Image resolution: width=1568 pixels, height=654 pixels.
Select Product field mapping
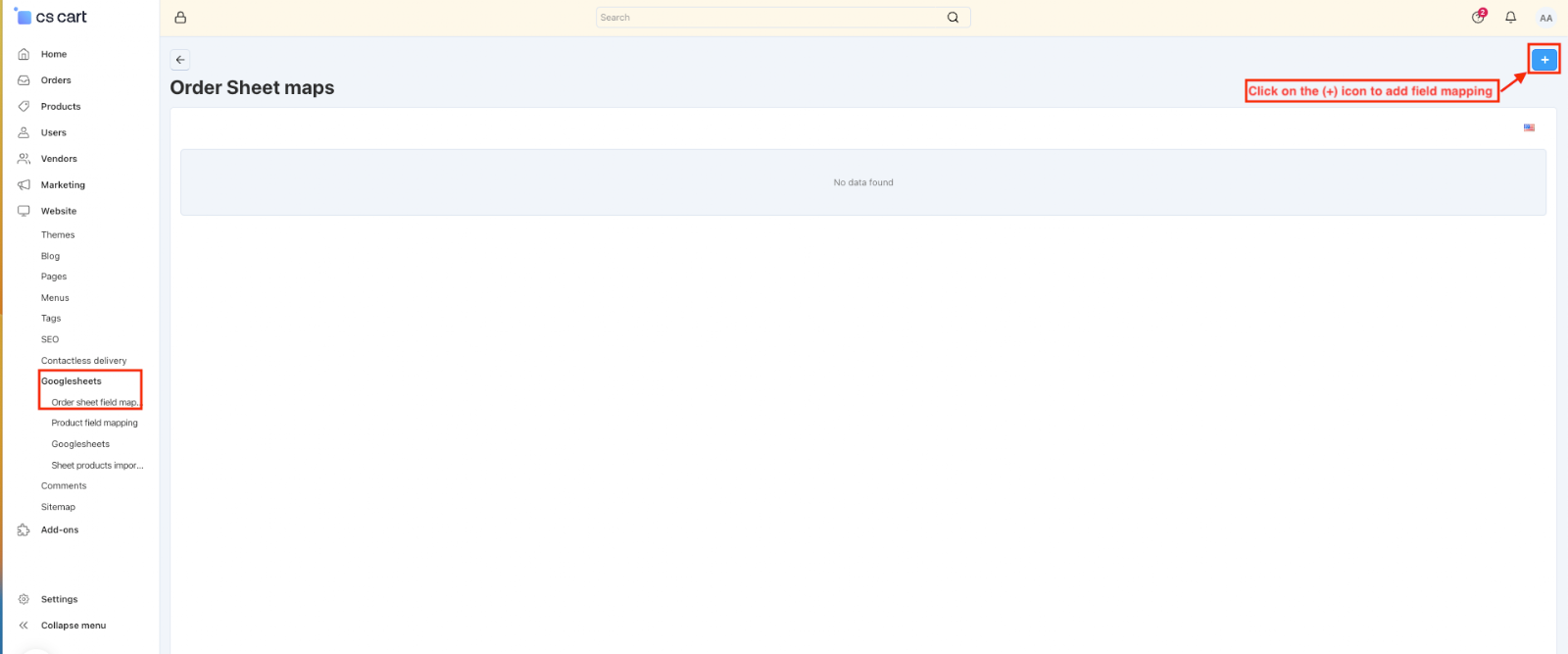(94, 424)
